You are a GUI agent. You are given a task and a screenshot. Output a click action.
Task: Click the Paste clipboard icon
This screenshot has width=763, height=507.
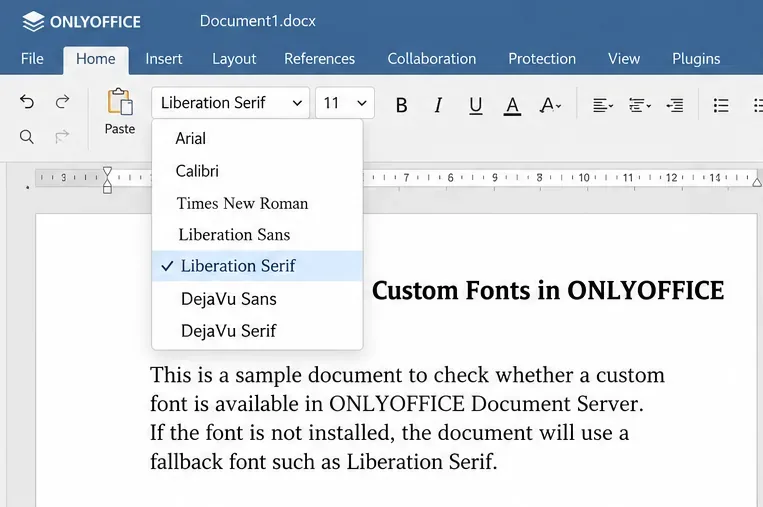[x=120, y=102]
